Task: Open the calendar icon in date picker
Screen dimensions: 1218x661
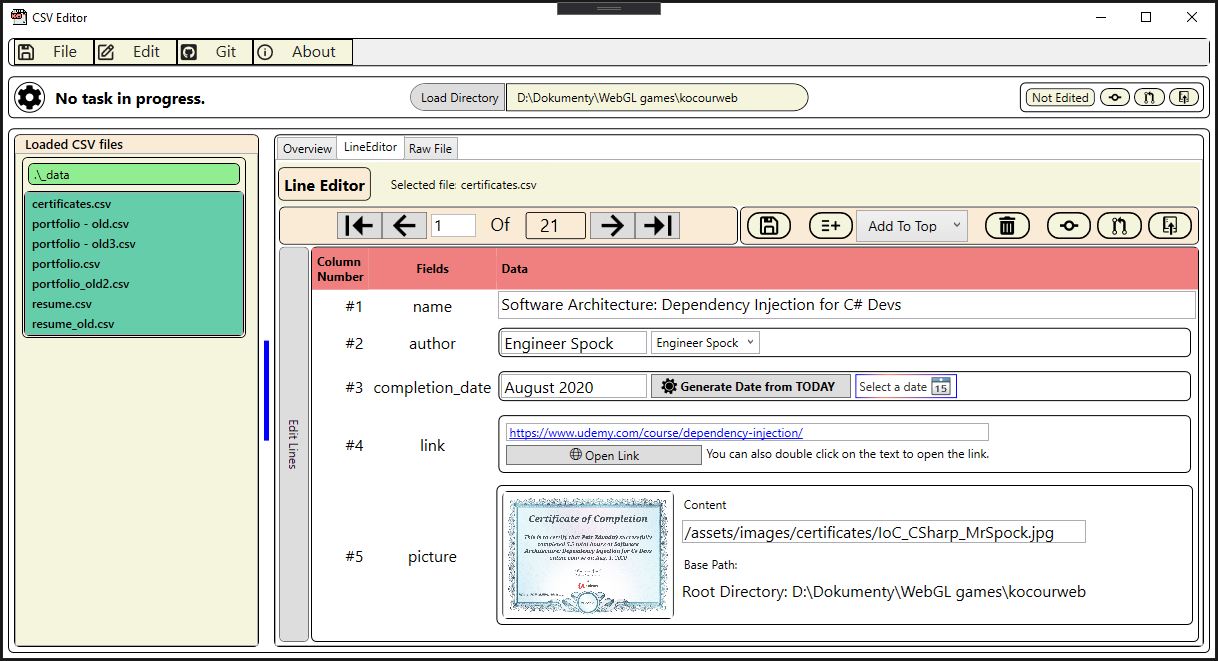Action: click(x=940, y=387)
